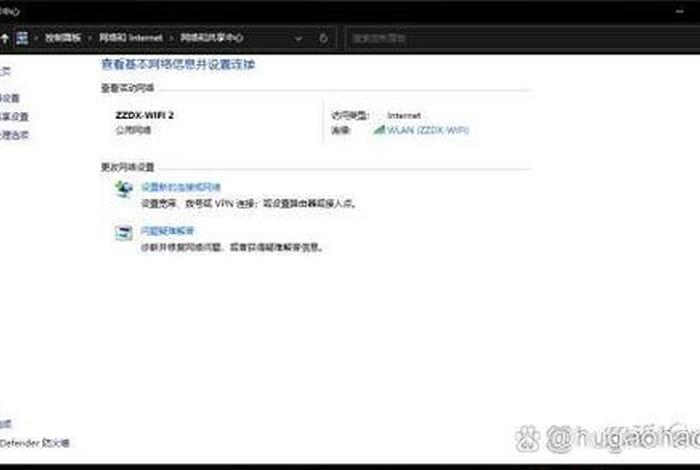Viewport: 700px width, 470px height.
Task: Click the Control Panel icon in address bar
Action: click(x=22, y=38)
